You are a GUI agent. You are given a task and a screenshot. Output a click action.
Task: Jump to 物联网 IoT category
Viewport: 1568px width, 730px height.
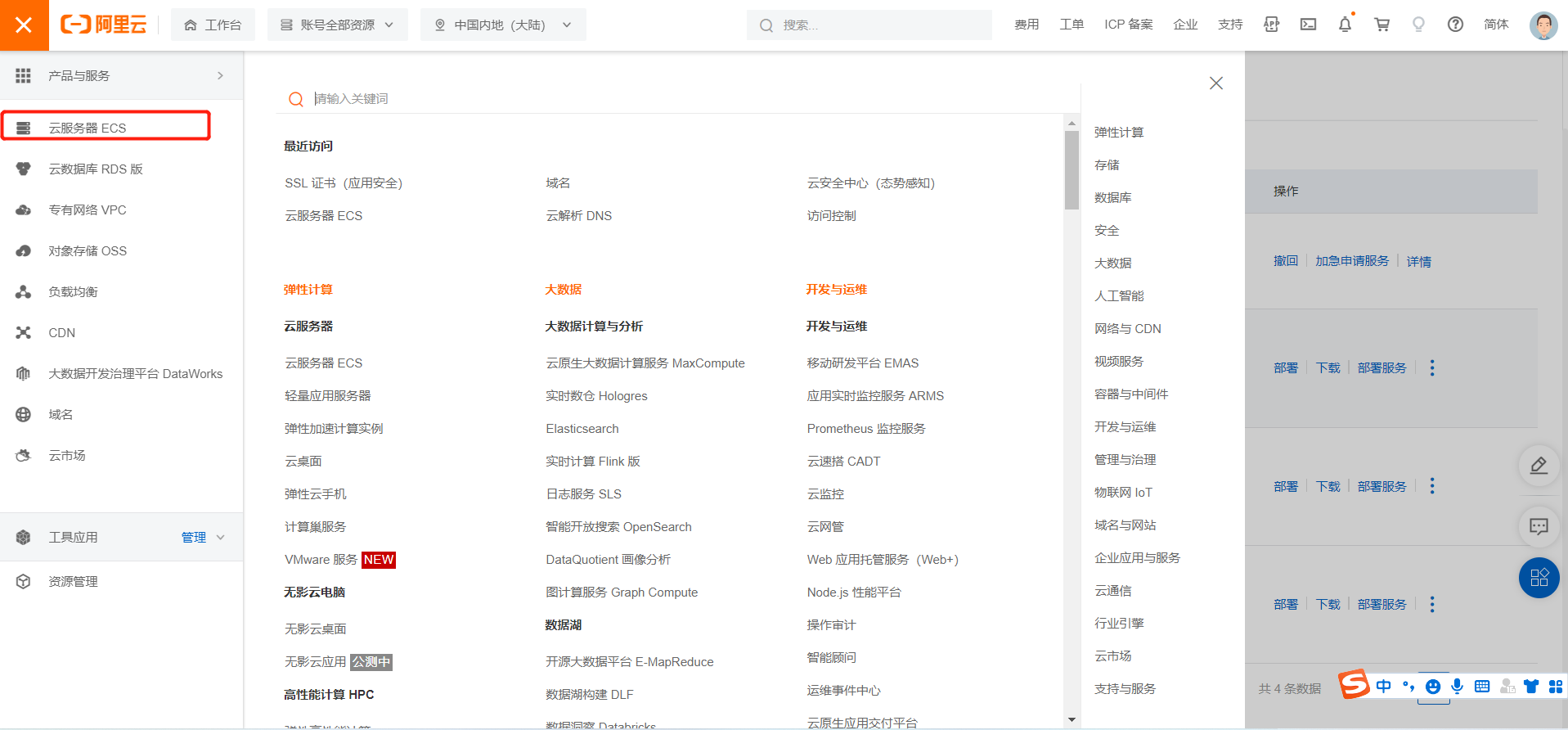pos(1123,492)
